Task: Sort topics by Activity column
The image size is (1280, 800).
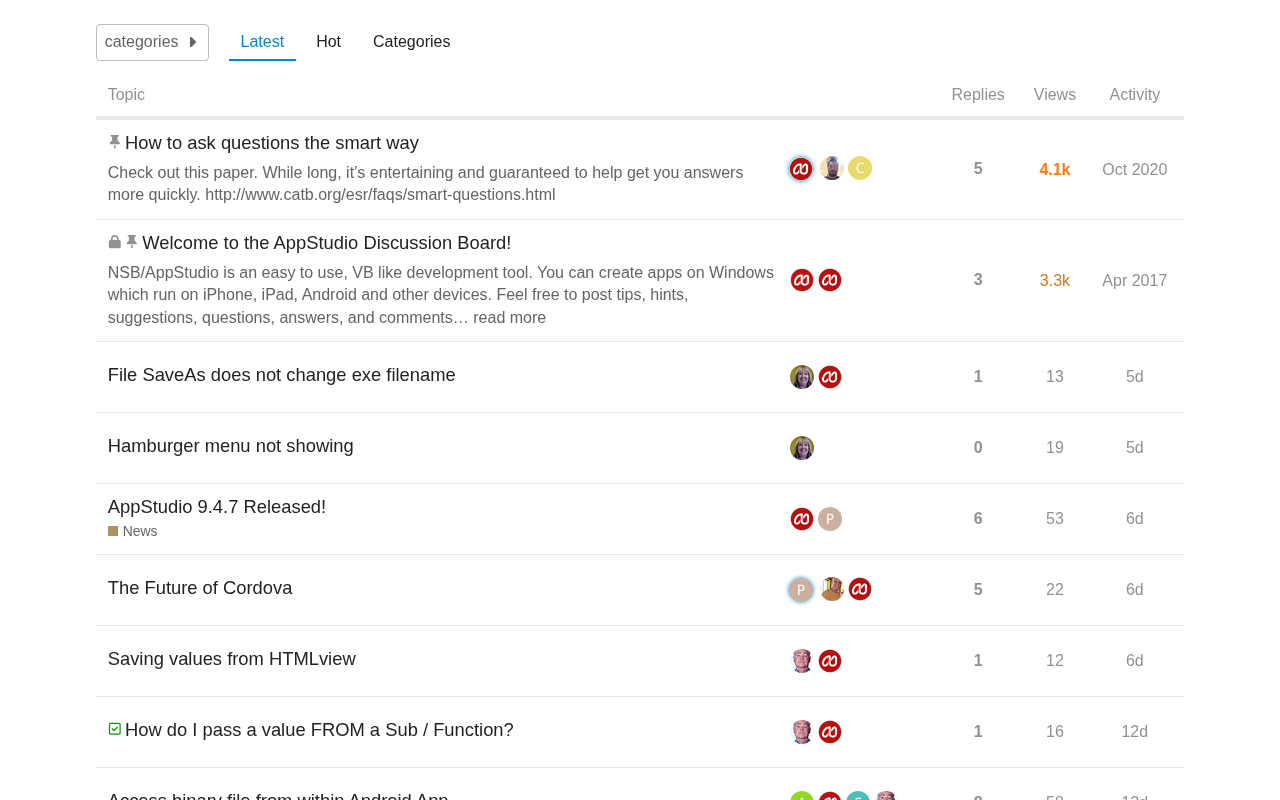Action: pyautogui.click(x=1135, y=95)
